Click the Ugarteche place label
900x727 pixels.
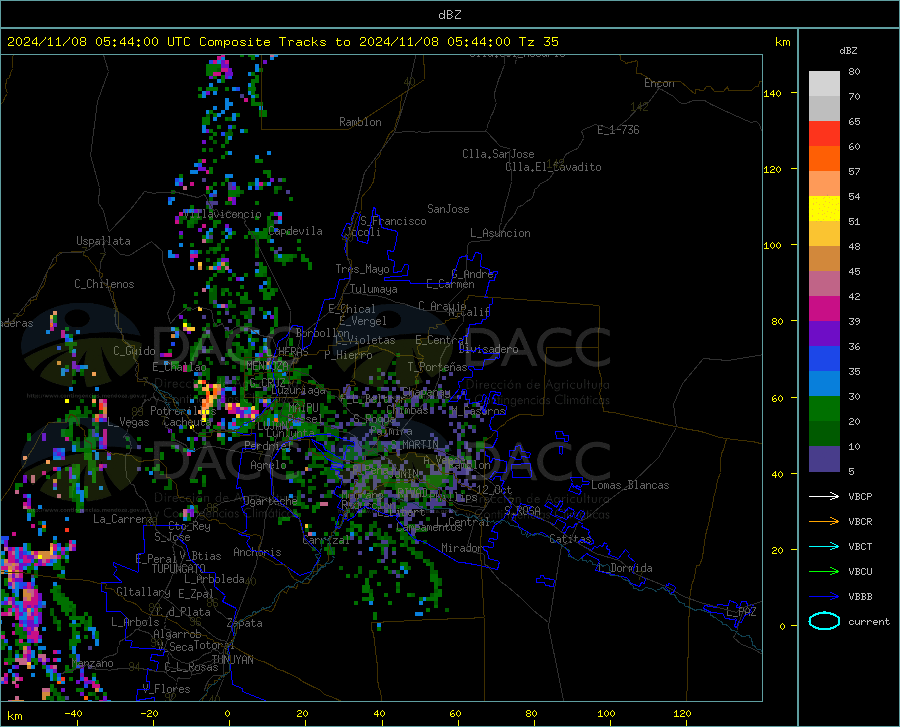(x=270, y=500)
